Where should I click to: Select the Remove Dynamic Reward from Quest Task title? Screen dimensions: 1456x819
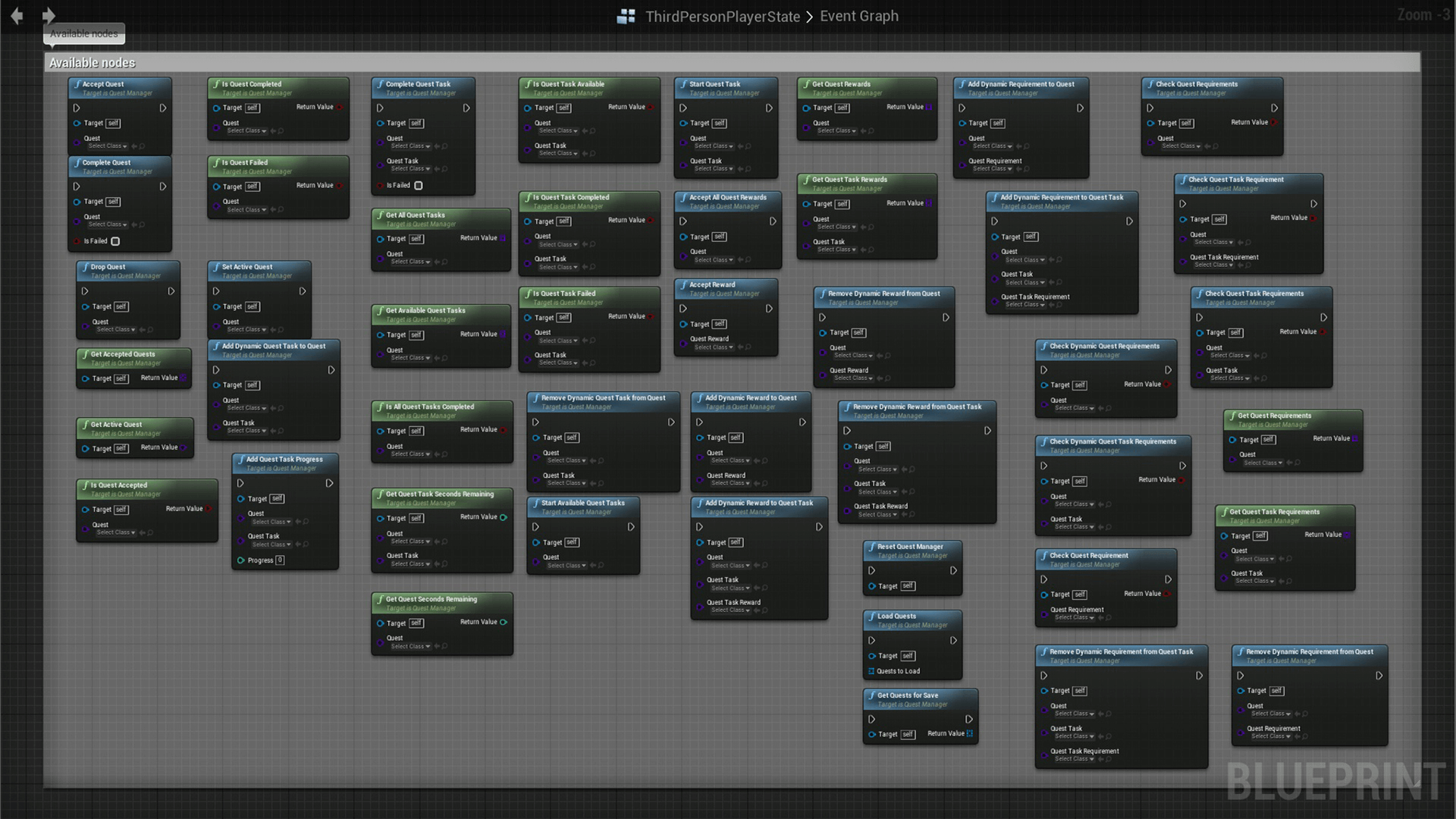pos(917,406)
